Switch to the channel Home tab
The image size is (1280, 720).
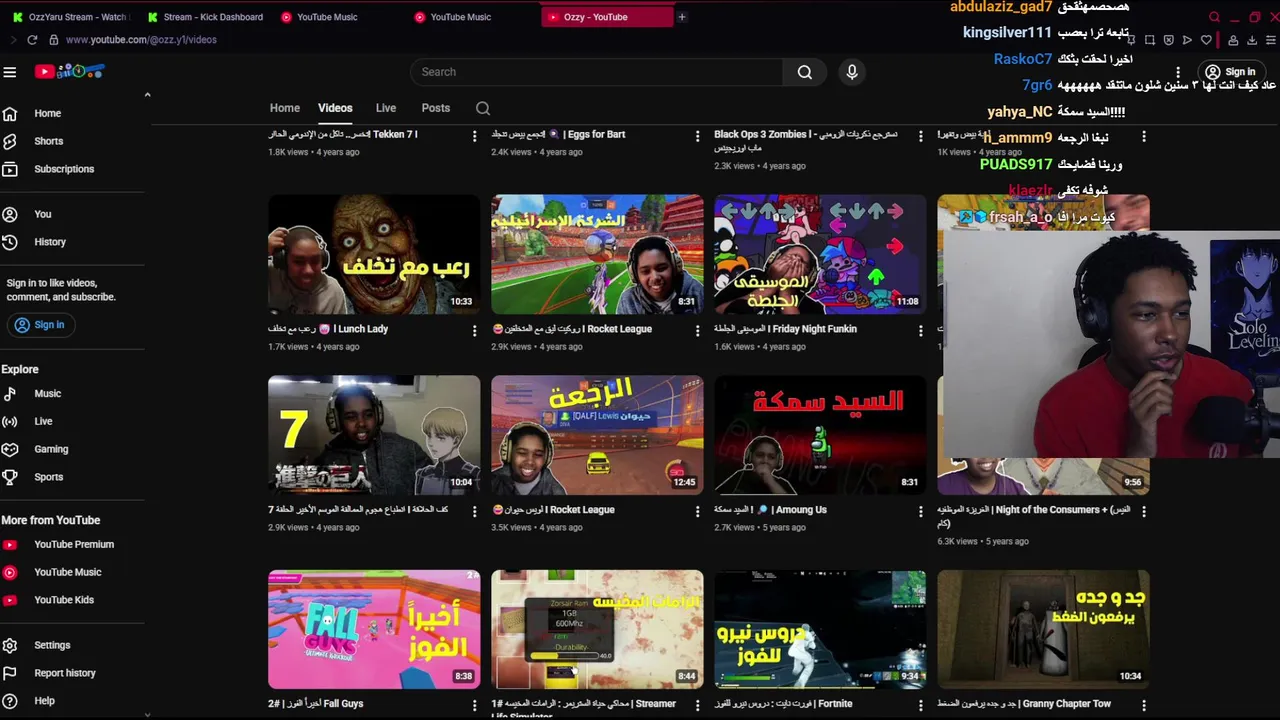click(285, 108)
